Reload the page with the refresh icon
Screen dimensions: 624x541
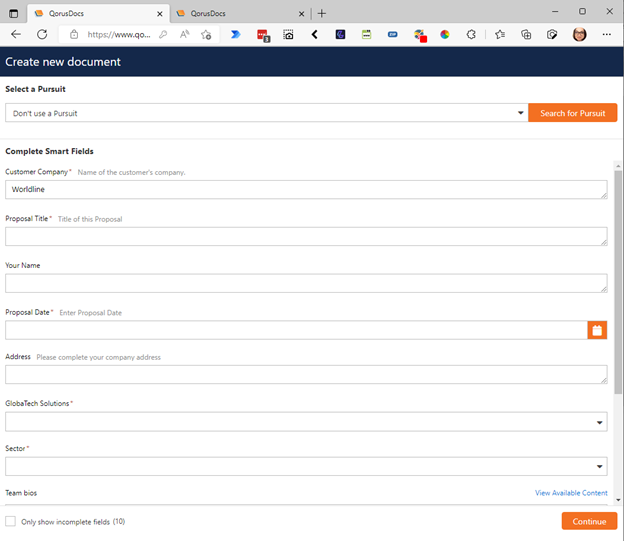click(x=42, y=35)
